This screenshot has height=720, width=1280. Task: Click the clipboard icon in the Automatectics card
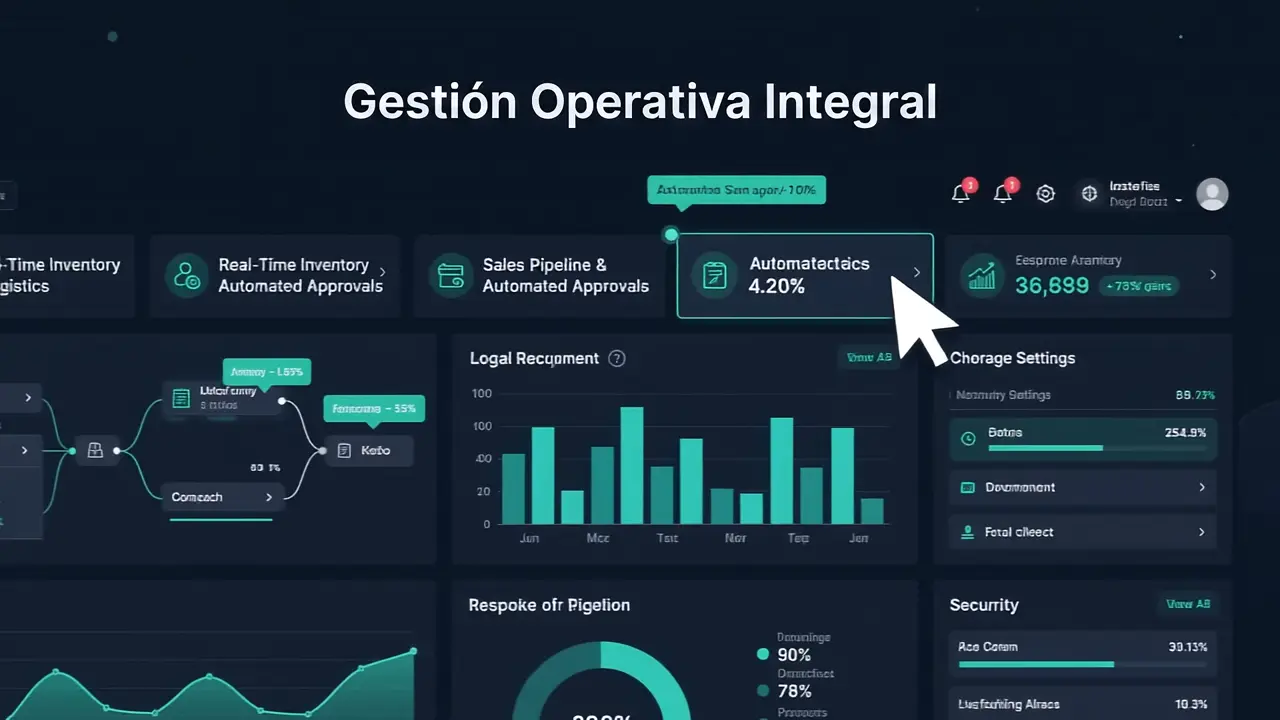[714, 276]
